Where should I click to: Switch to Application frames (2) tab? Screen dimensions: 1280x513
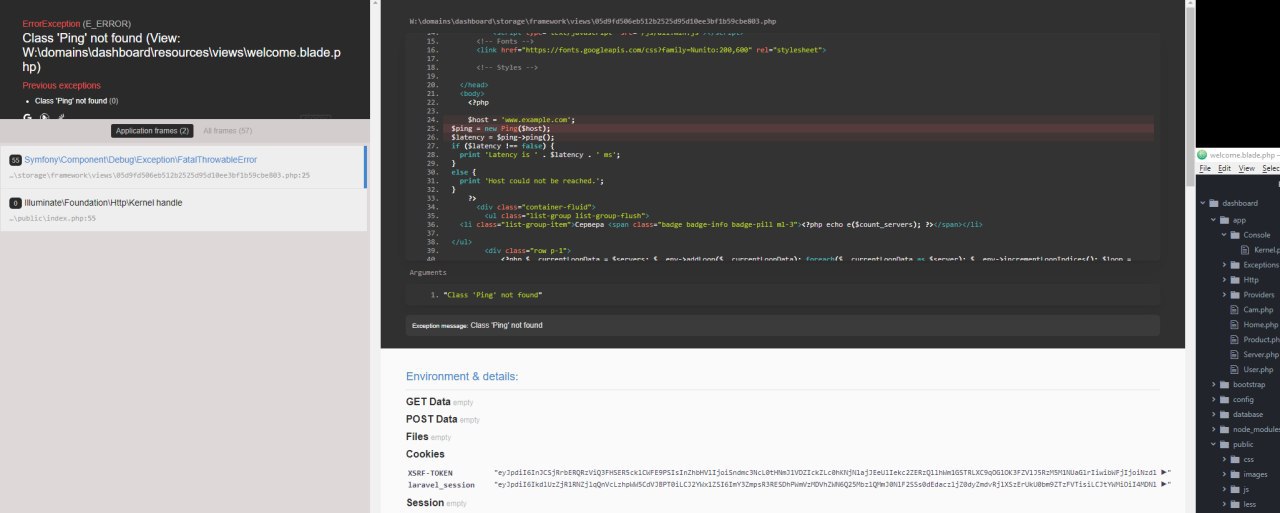click(x=152, y=131)
